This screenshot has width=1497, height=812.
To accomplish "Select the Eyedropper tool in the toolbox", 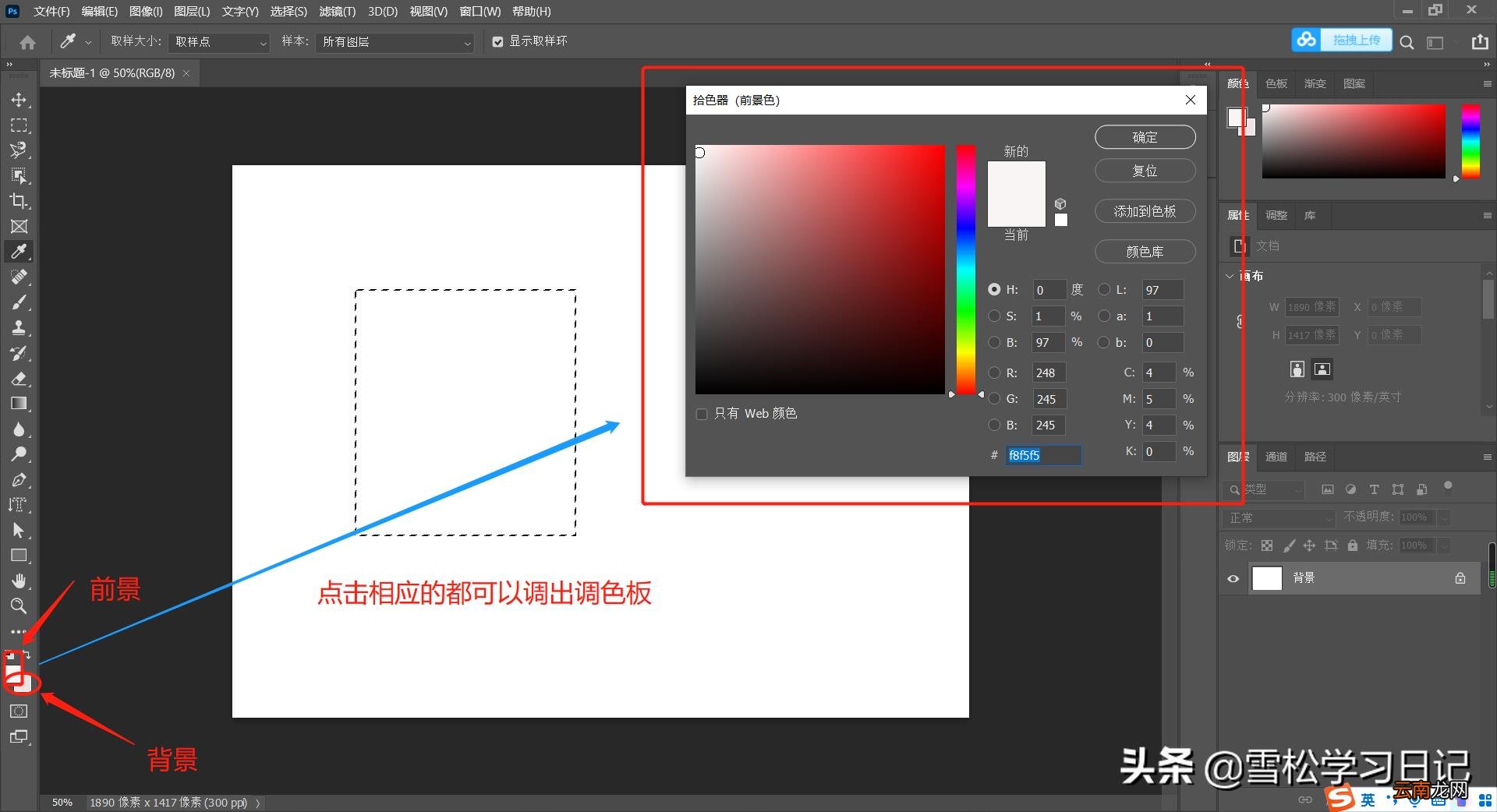I will pos(19,252).
